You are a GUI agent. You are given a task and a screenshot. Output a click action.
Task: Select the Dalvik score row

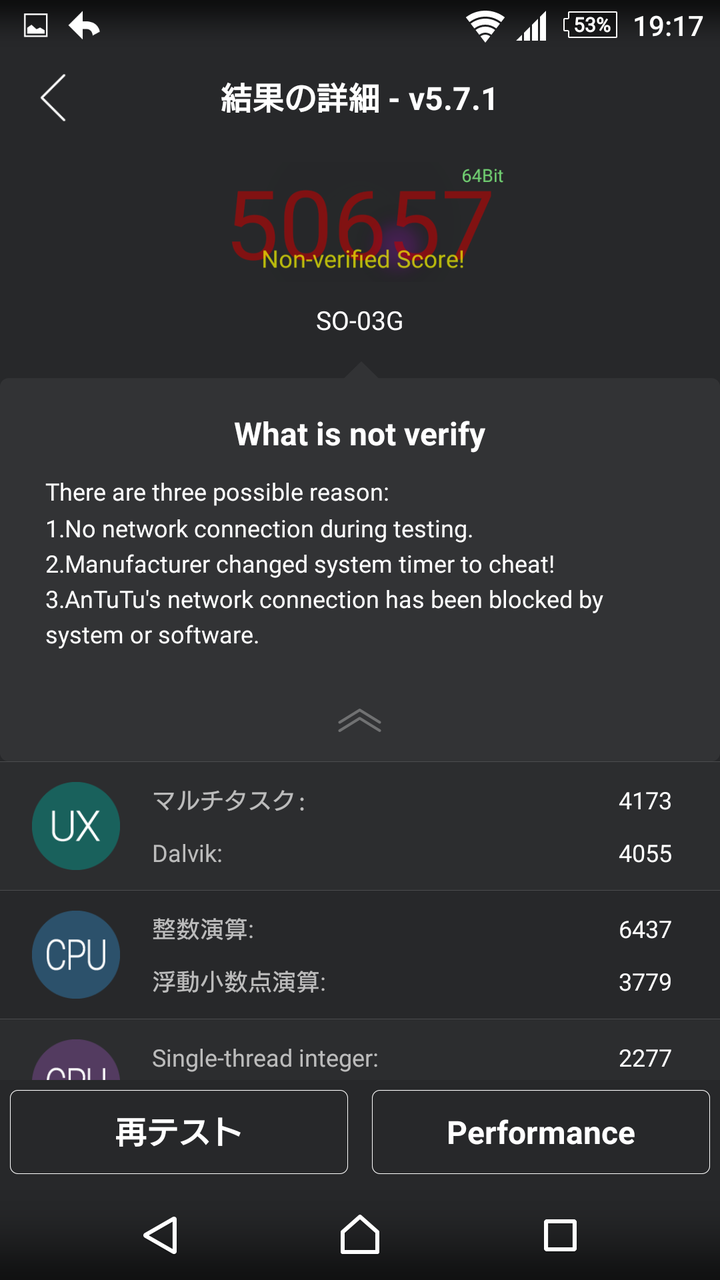[411, 854]
